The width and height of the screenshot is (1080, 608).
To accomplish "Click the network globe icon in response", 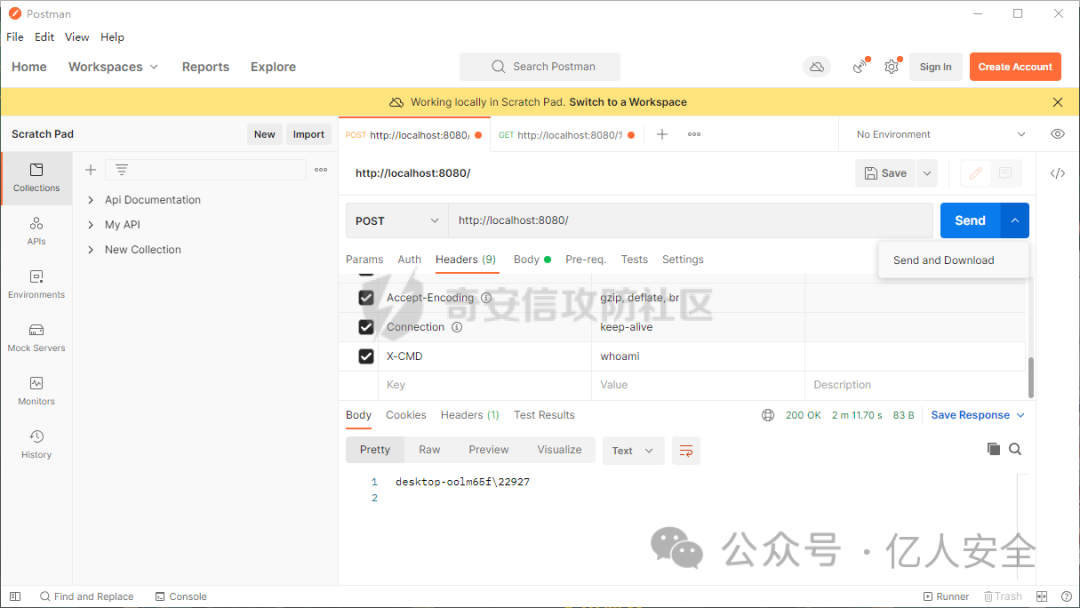I will pos(767,415).
